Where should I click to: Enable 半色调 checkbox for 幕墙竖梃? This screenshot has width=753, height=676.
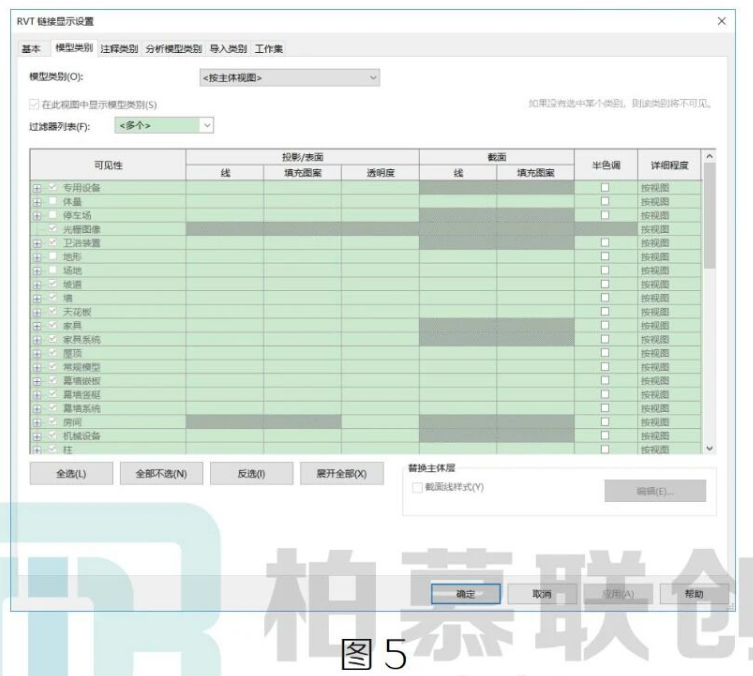(605, 394)
